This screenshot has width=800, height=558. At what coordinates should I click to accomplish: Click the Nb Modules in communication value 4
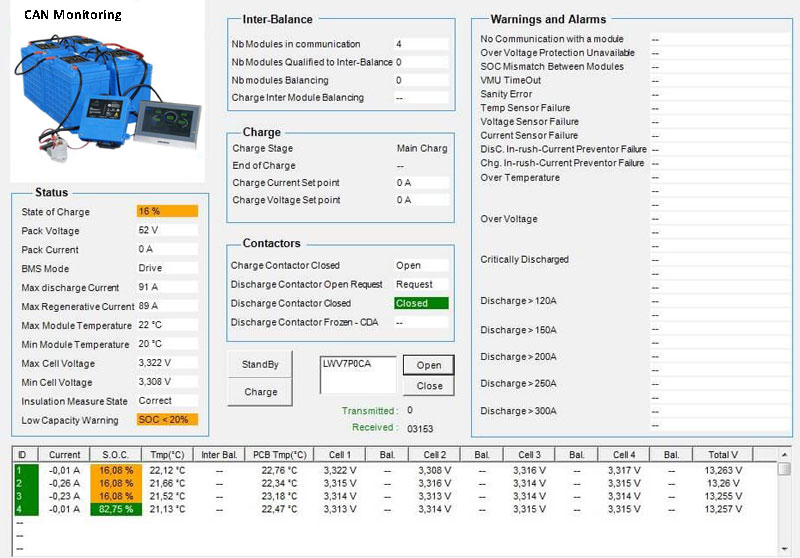click(421, 44)
